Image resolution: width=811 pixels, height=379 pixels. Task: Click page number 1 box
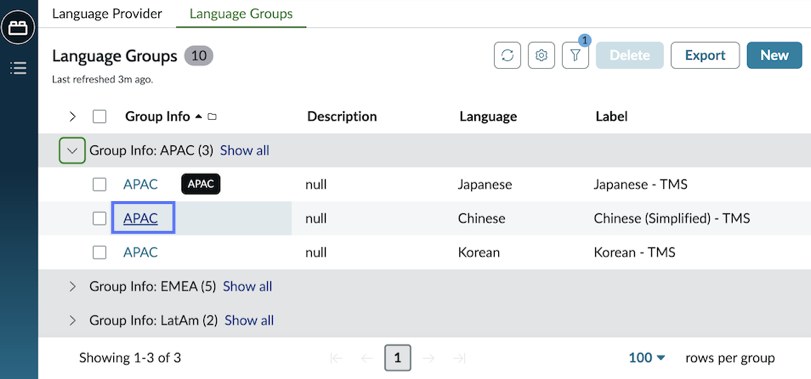coord(397,358)
